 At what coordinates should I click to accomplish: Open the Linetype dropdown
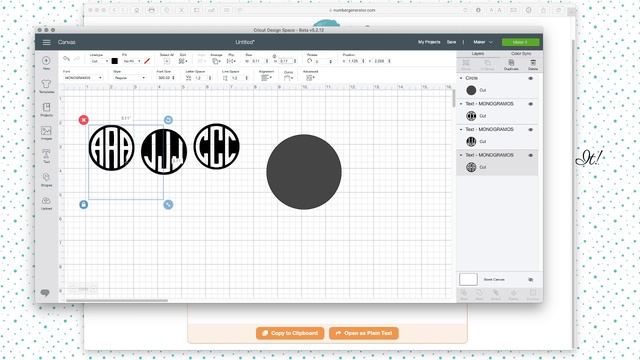point(99,61)
